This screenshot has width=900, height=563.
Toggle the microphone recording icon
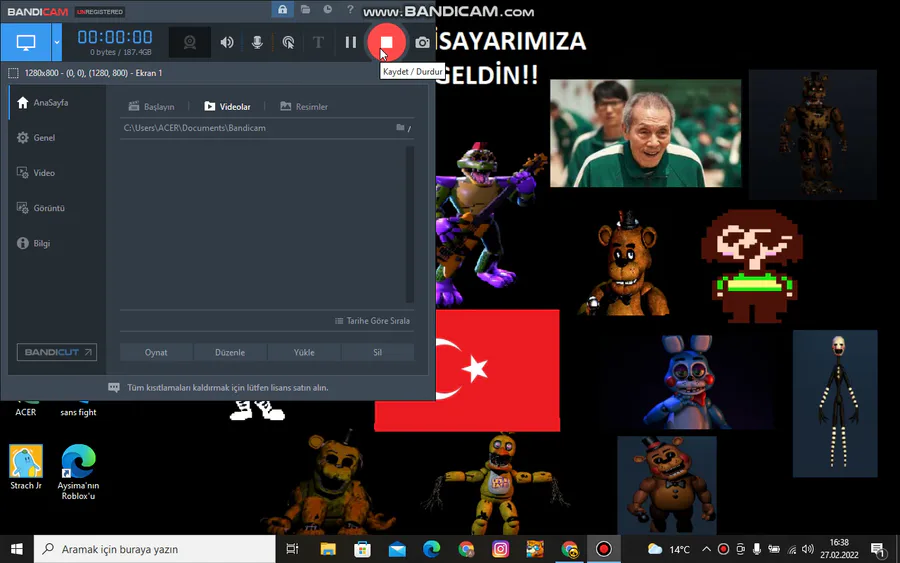point(257,42)
